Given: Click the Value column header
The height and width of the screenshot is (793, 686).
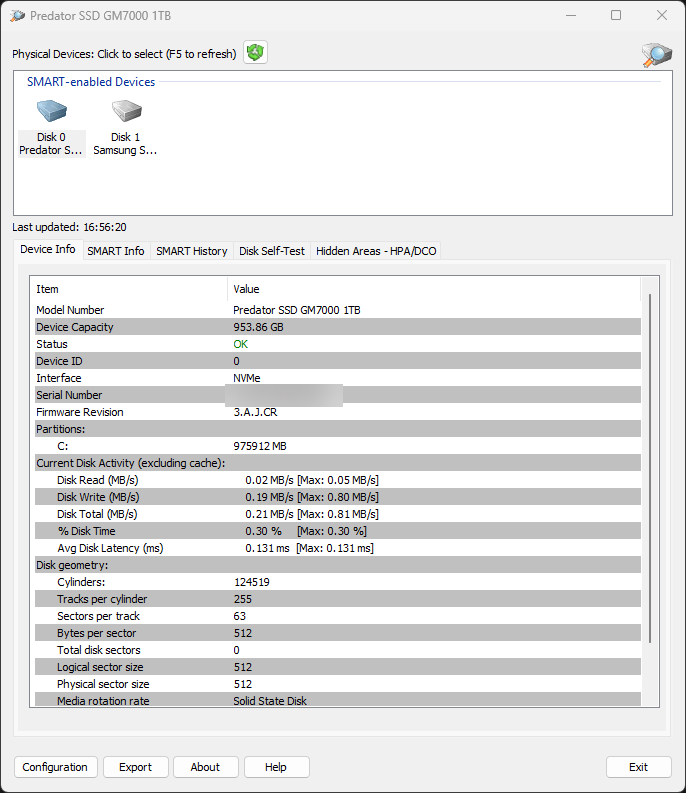Looking at the screenshot, I should [434, 289].
